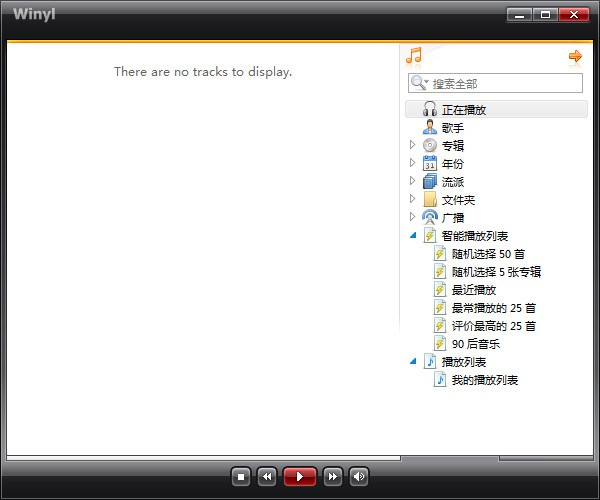Viewport: 600px width, 500px height.
Task: Skip to next track button
Action: point(333,477)
